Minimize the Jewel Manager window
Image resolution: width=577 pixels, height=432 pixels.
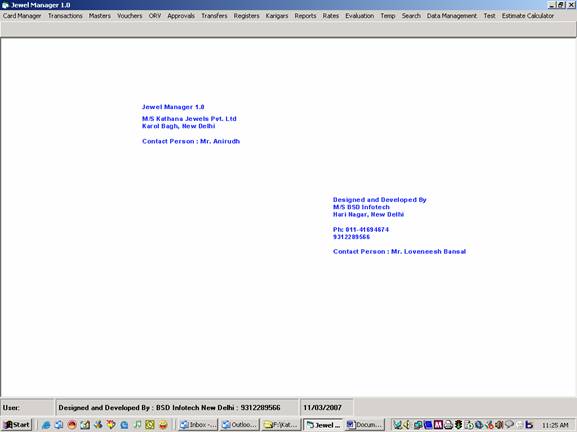552,5
